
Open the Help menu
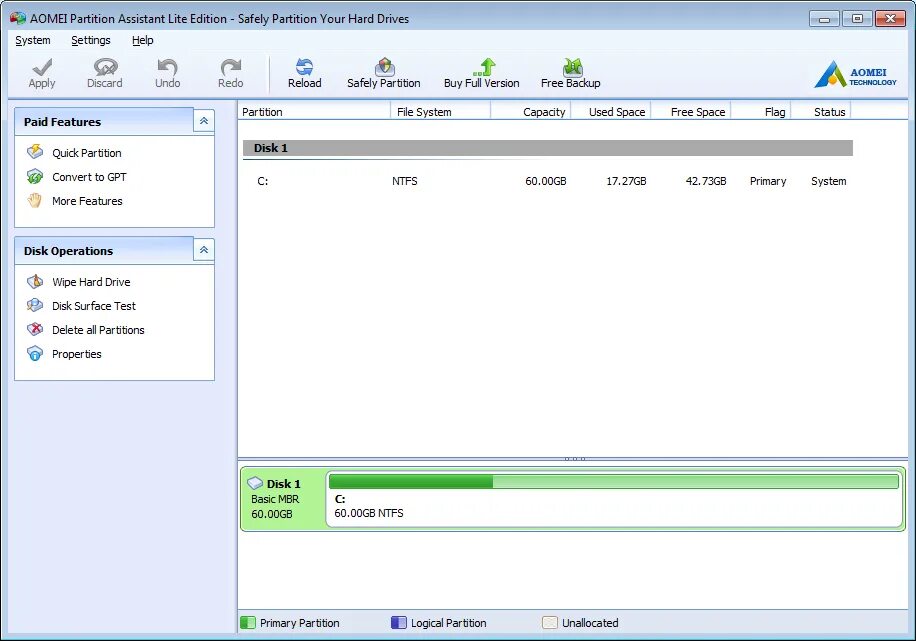pyautogui.click(x=143, y=40)
